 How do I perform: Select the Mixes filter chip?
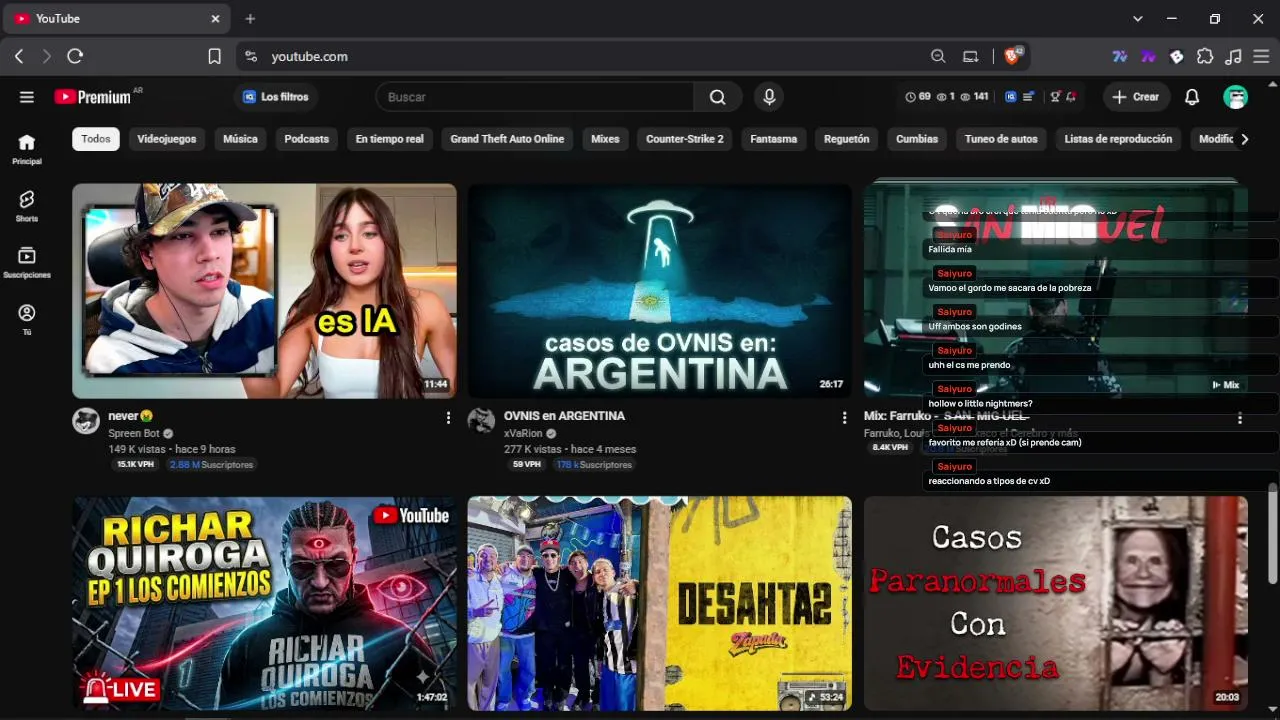[605, 139]
